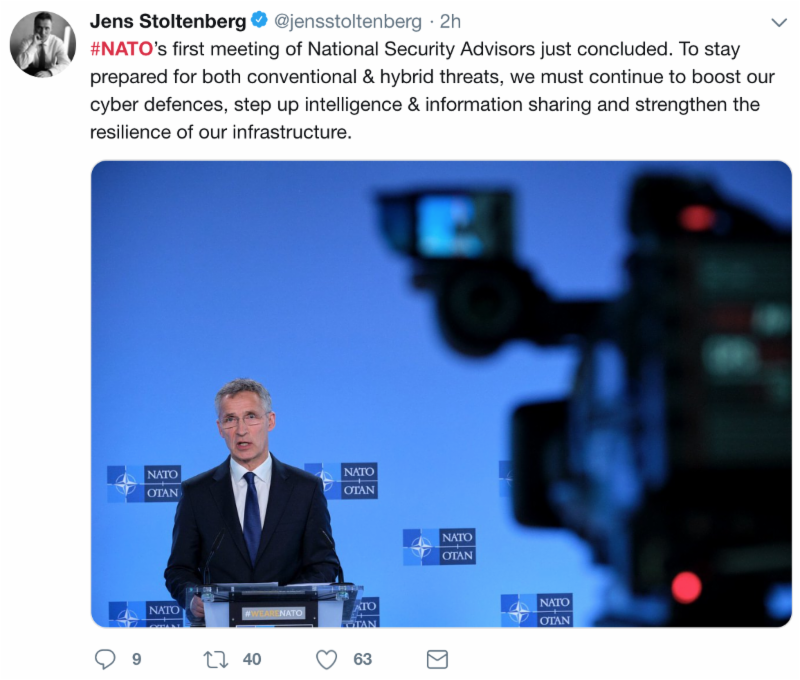Click the reply speech bubble icon
The image size is (800, 680).
tap(105, 659)
